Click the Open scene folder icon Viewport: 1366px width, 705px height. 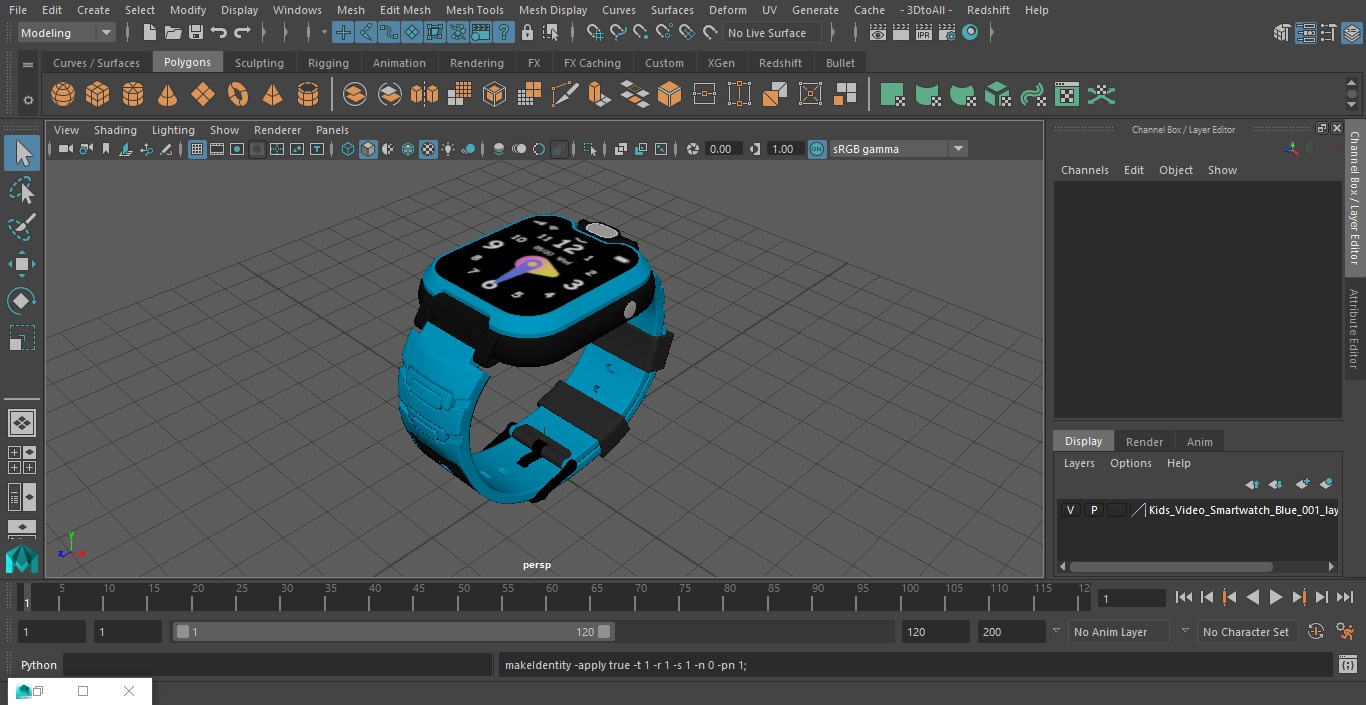(x=173, y=33)
